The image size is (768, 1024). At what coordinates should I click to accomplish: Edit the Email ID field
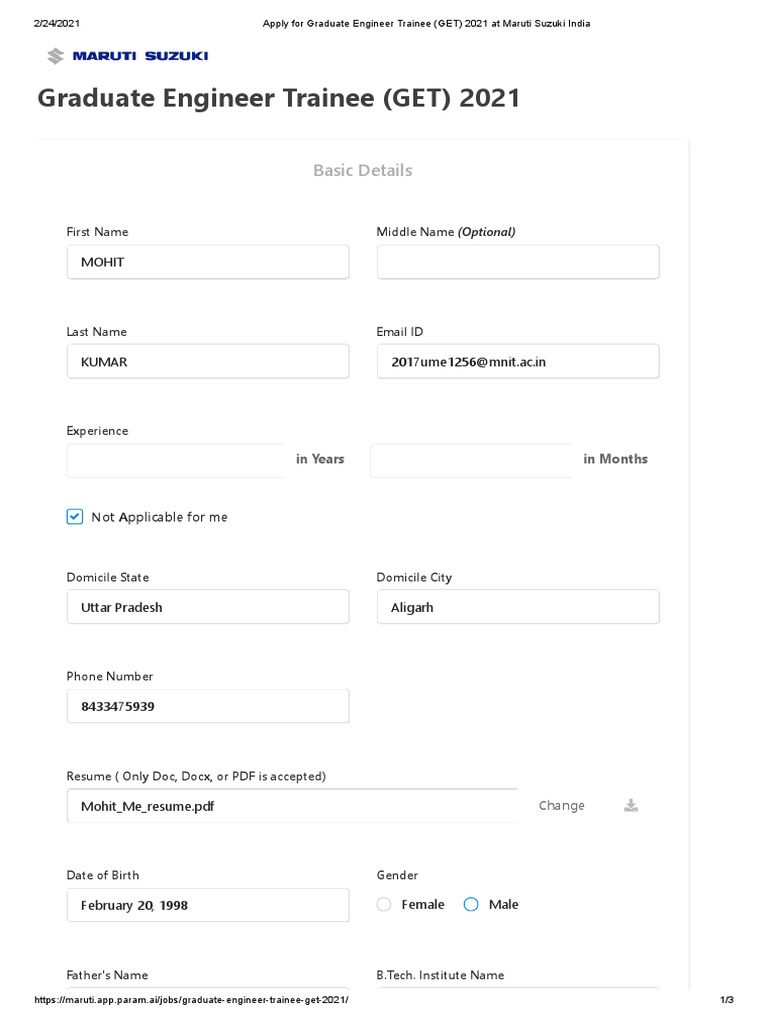[x=517, y=362]
